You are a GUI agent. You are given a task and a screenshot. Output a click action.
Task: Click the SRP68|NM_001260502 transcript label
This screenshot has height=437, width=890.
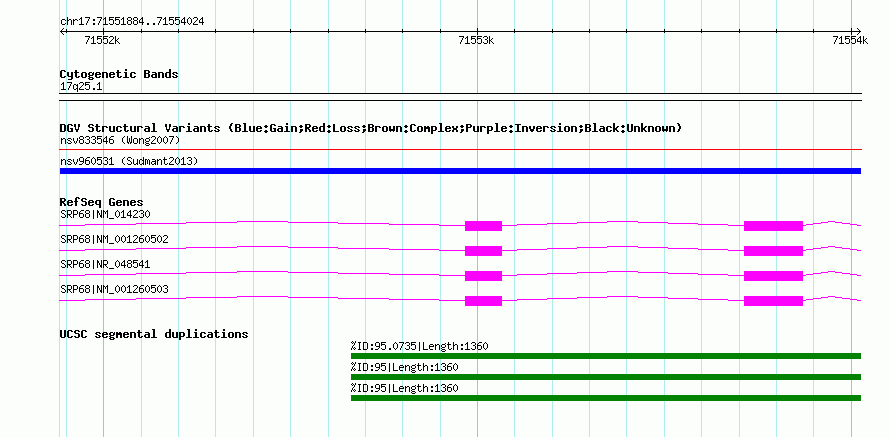pyautogui.click(x=114, y=239)
